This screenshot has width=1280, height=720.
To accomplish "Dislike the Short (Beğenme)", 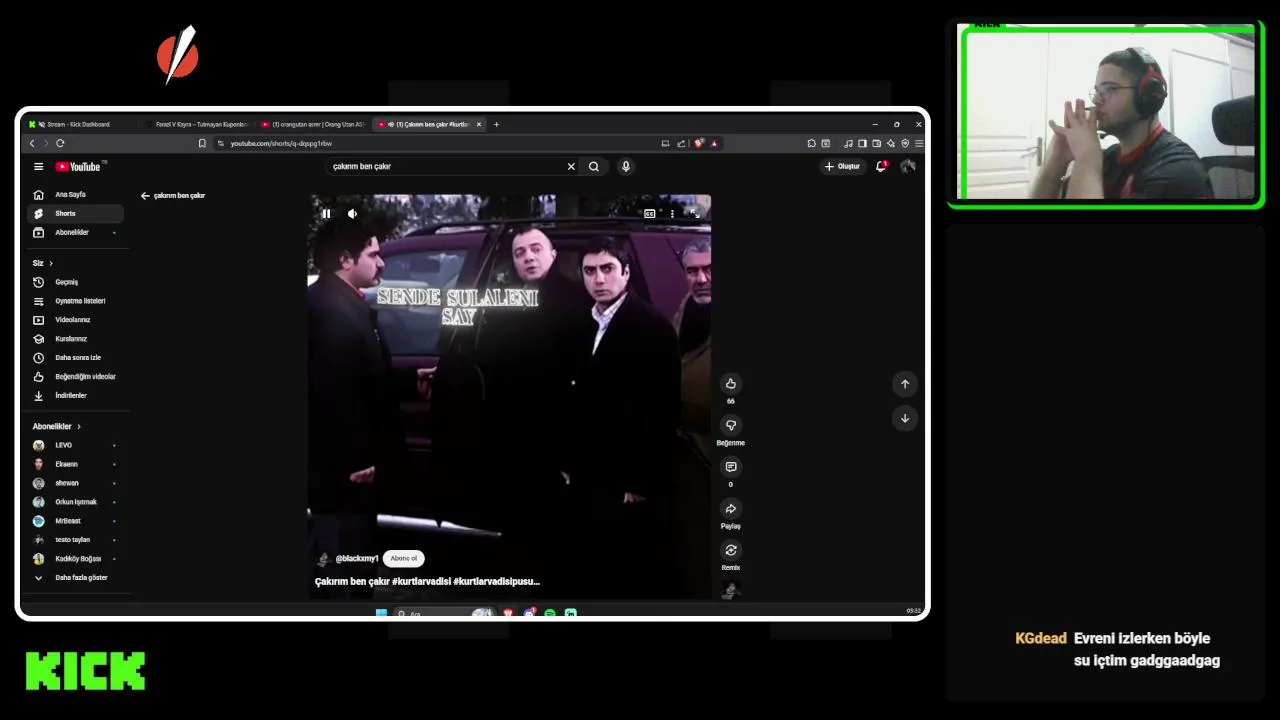I will tap(730, 425).
